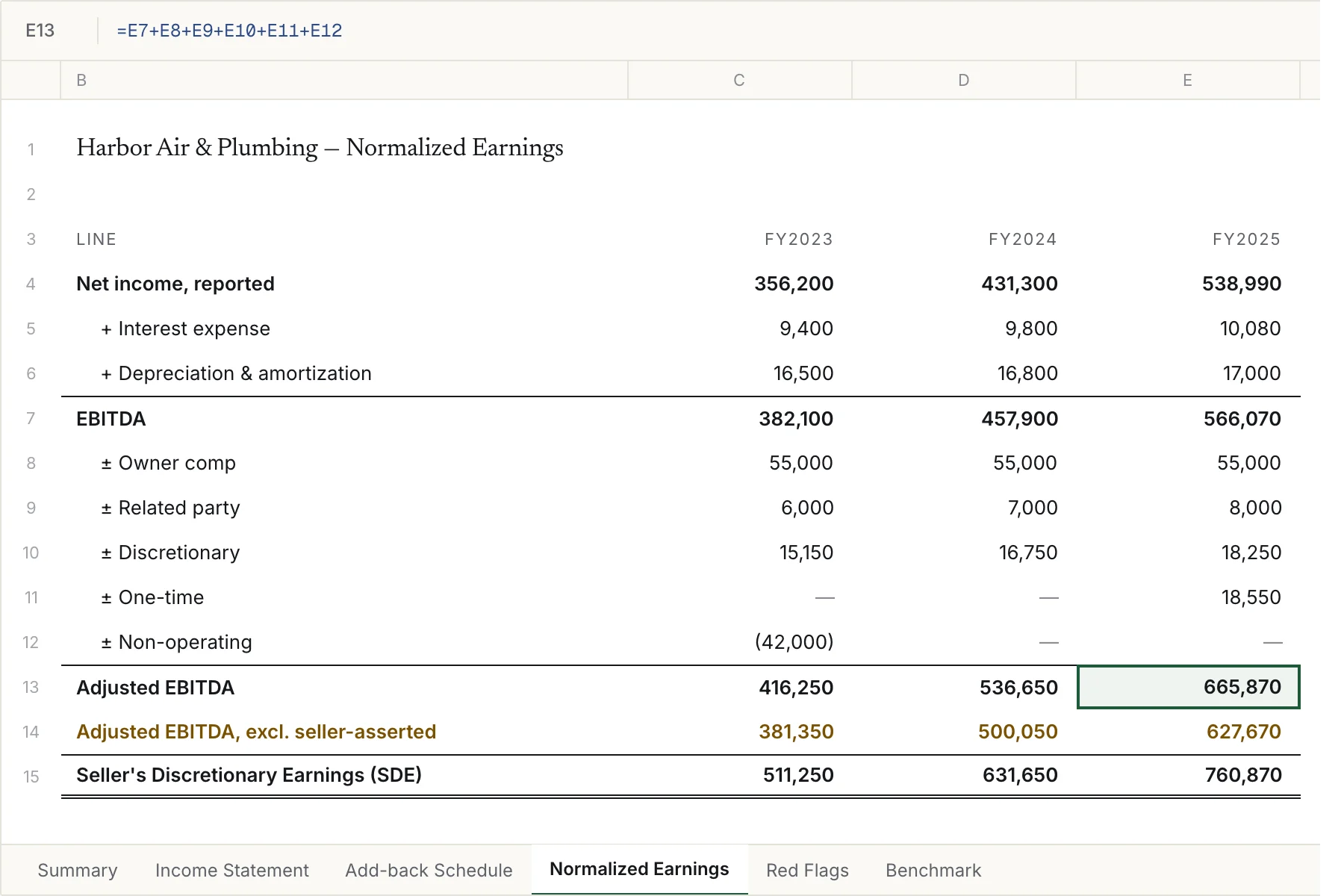This screenshot has width=1344, height=896.
Task: Open the Benchmark sheet tab
Action: coord(933,871)
